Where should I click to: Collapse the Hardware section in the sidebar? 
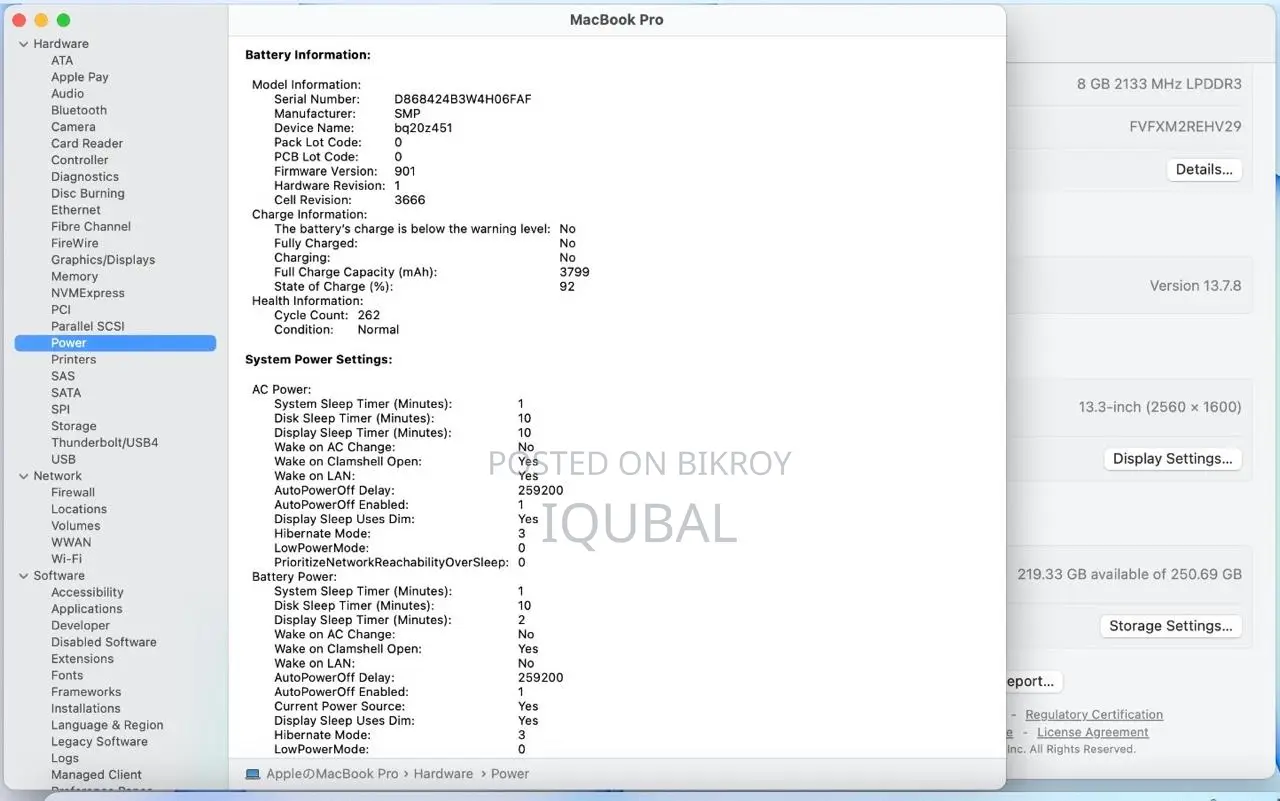(x=24, y=44)
